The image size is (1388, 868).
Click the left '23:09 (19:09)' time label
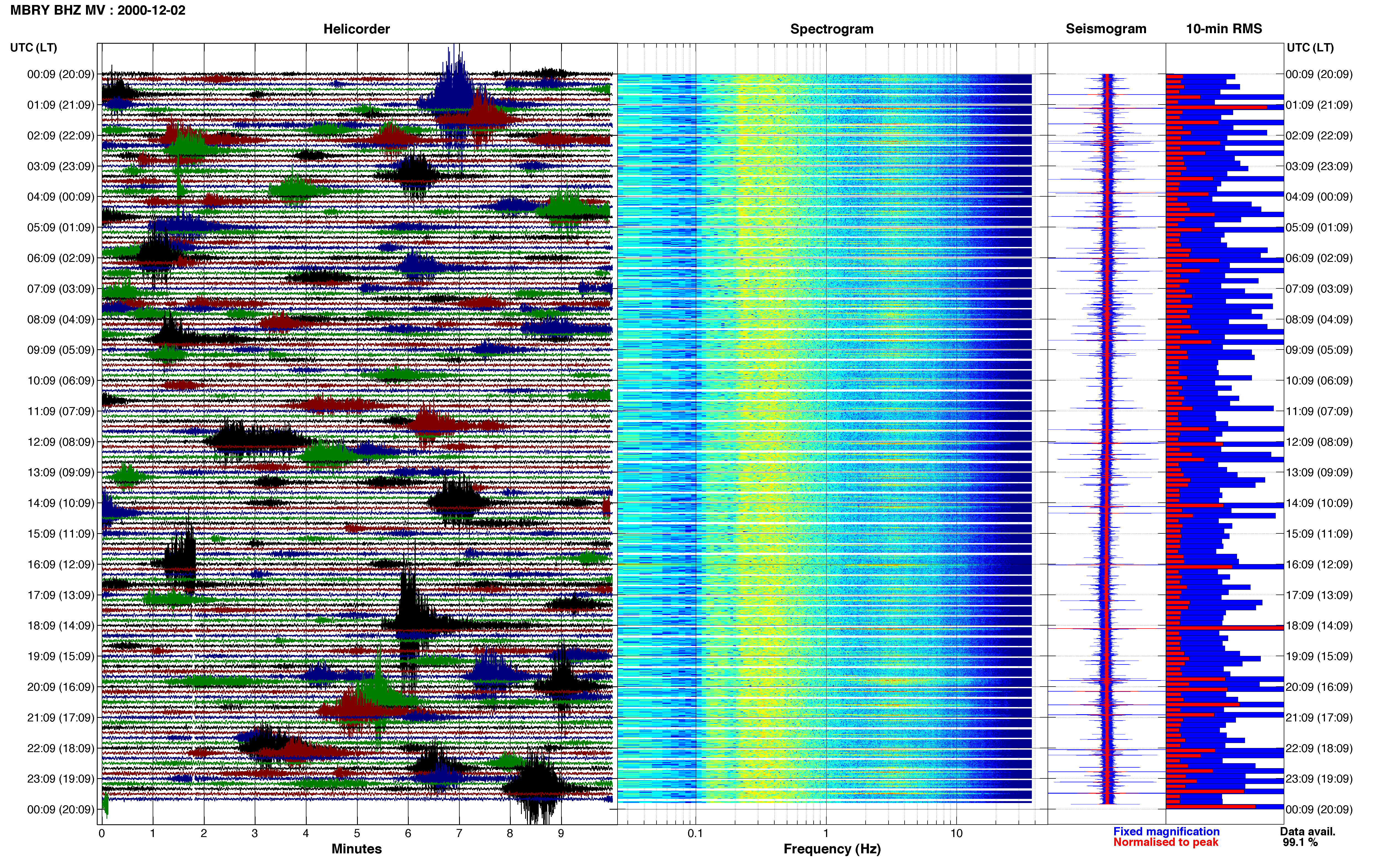click(60, 779)
